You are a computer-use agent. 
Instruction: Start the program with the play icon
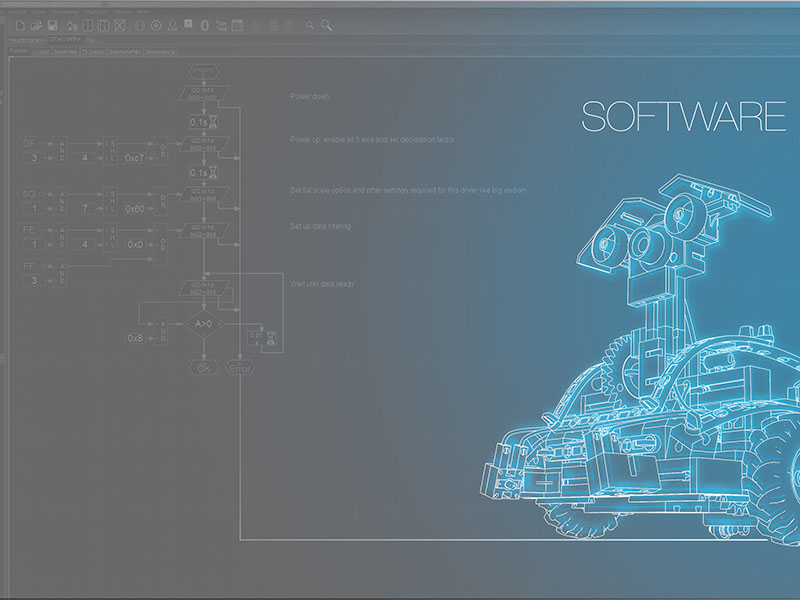click(256, 24)
